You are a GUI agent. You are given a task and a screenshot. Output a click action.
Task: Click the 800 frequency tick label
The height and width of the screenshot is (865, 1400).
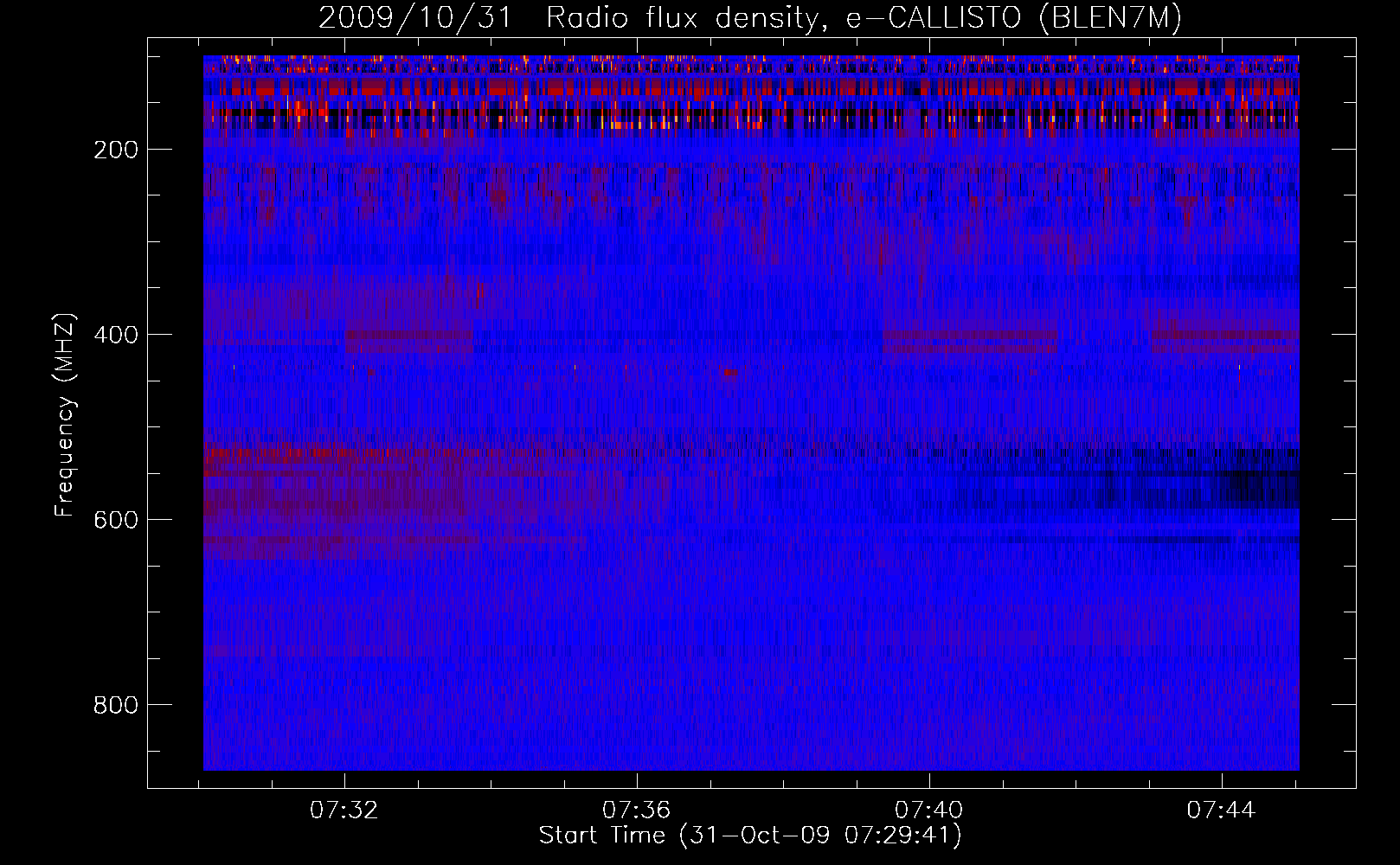pos(116,705)
